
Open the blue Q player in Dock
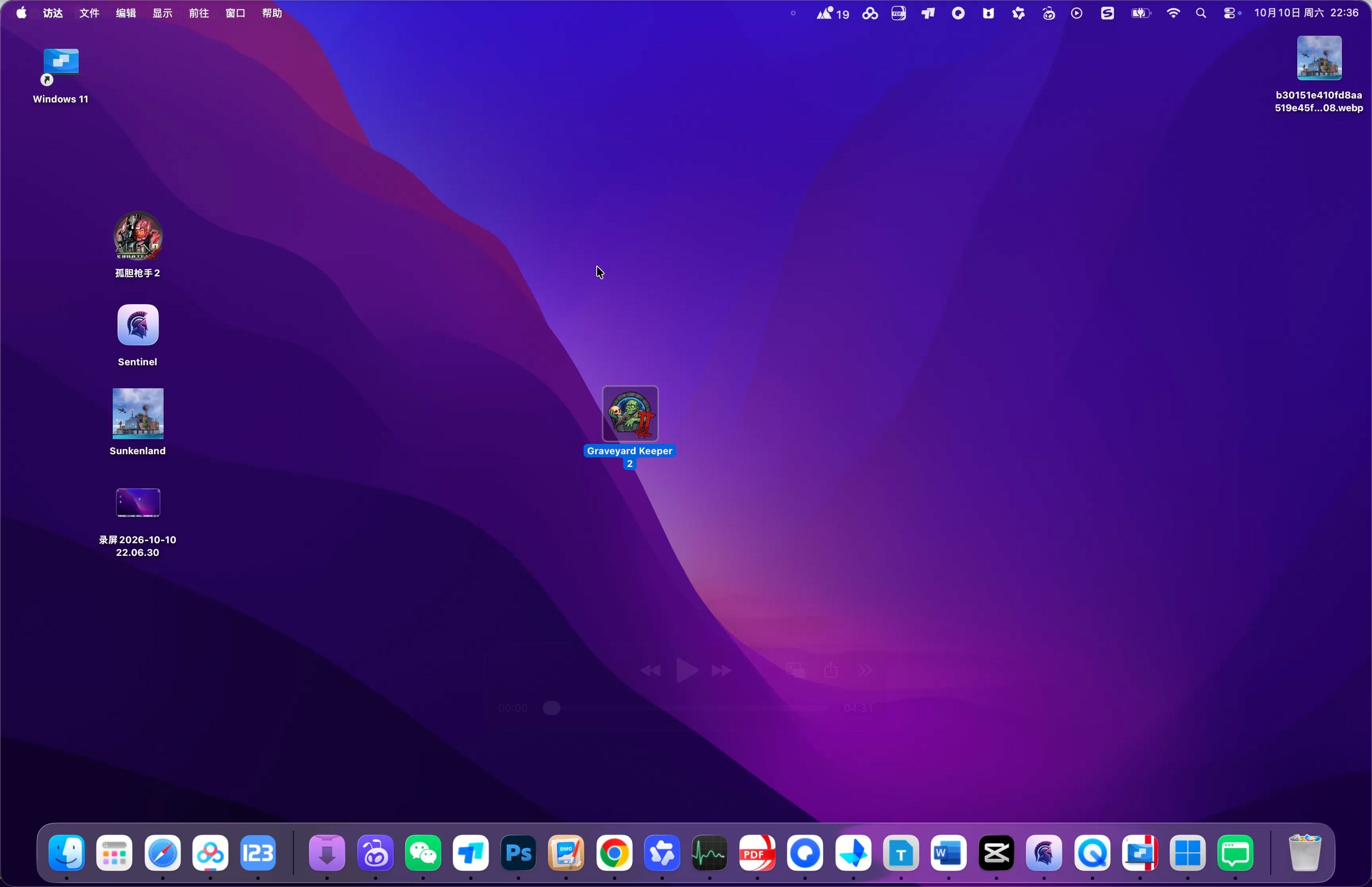(x=1092, y=853)
